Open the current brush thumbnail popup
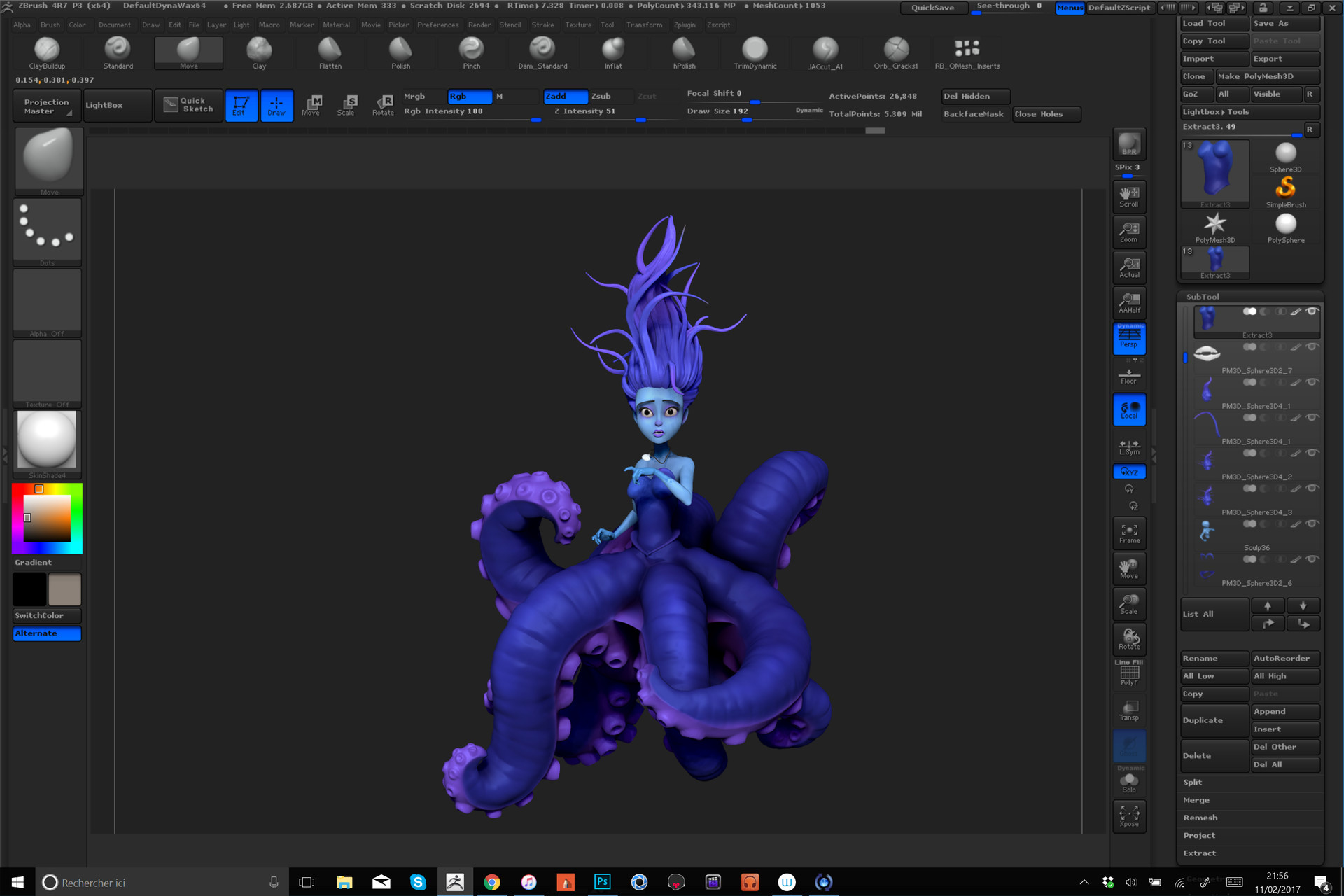This screenshot has width=1344, height=896. (48, 161)
